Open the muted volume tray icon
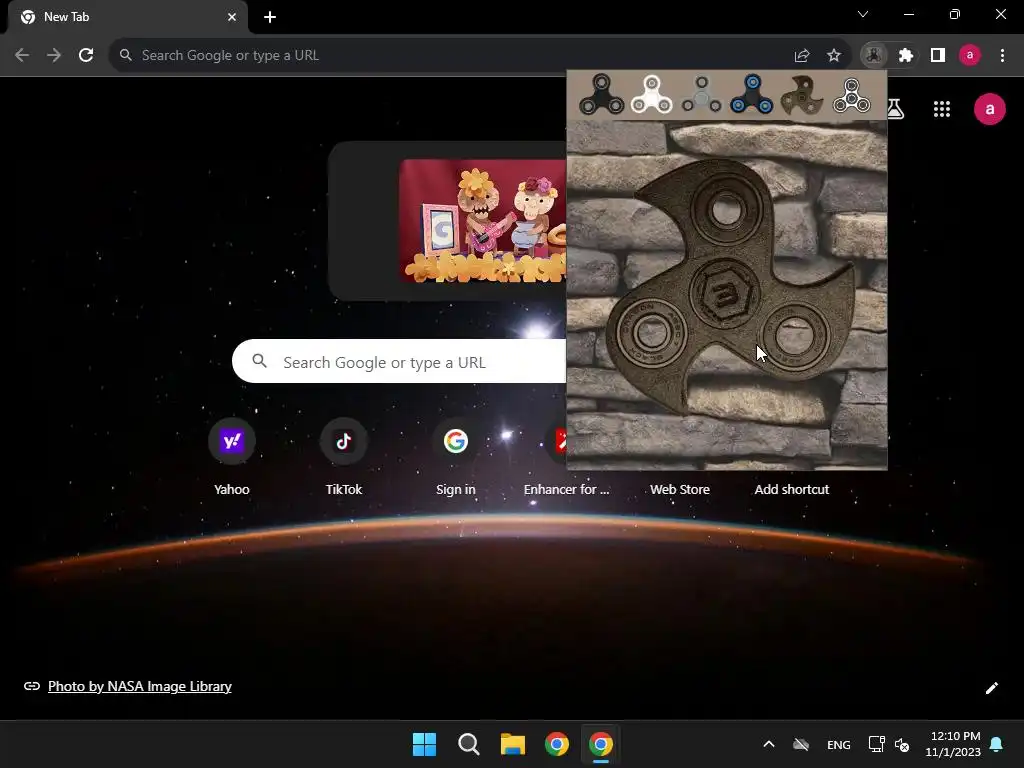The width and height of the screenshot is (1024, 768). [902, 744]
